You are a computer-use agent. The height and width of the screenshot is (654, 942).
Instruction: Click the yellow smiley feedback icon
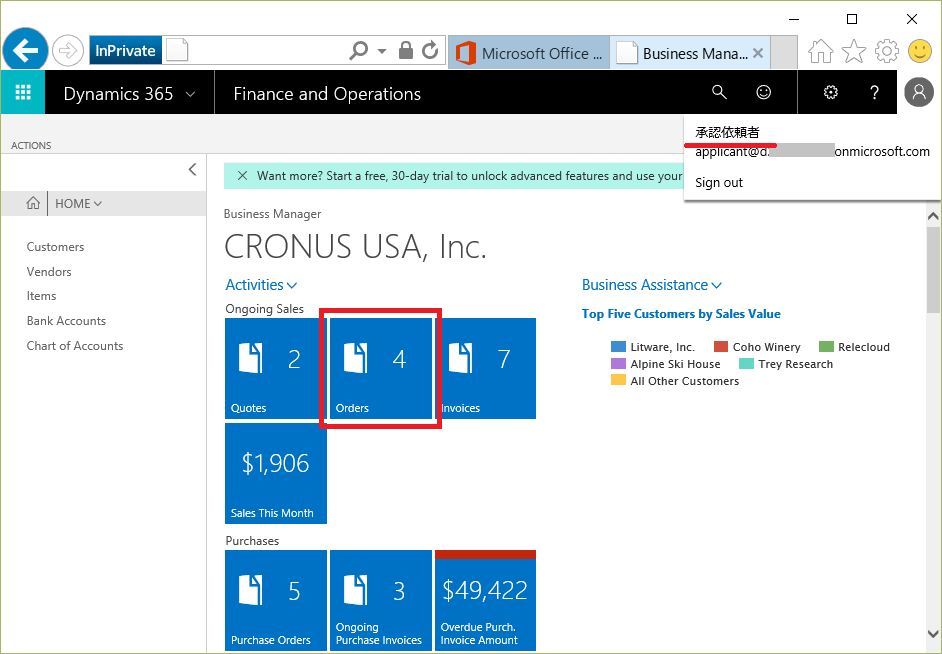pyautogui.click(x=920, y=52)
